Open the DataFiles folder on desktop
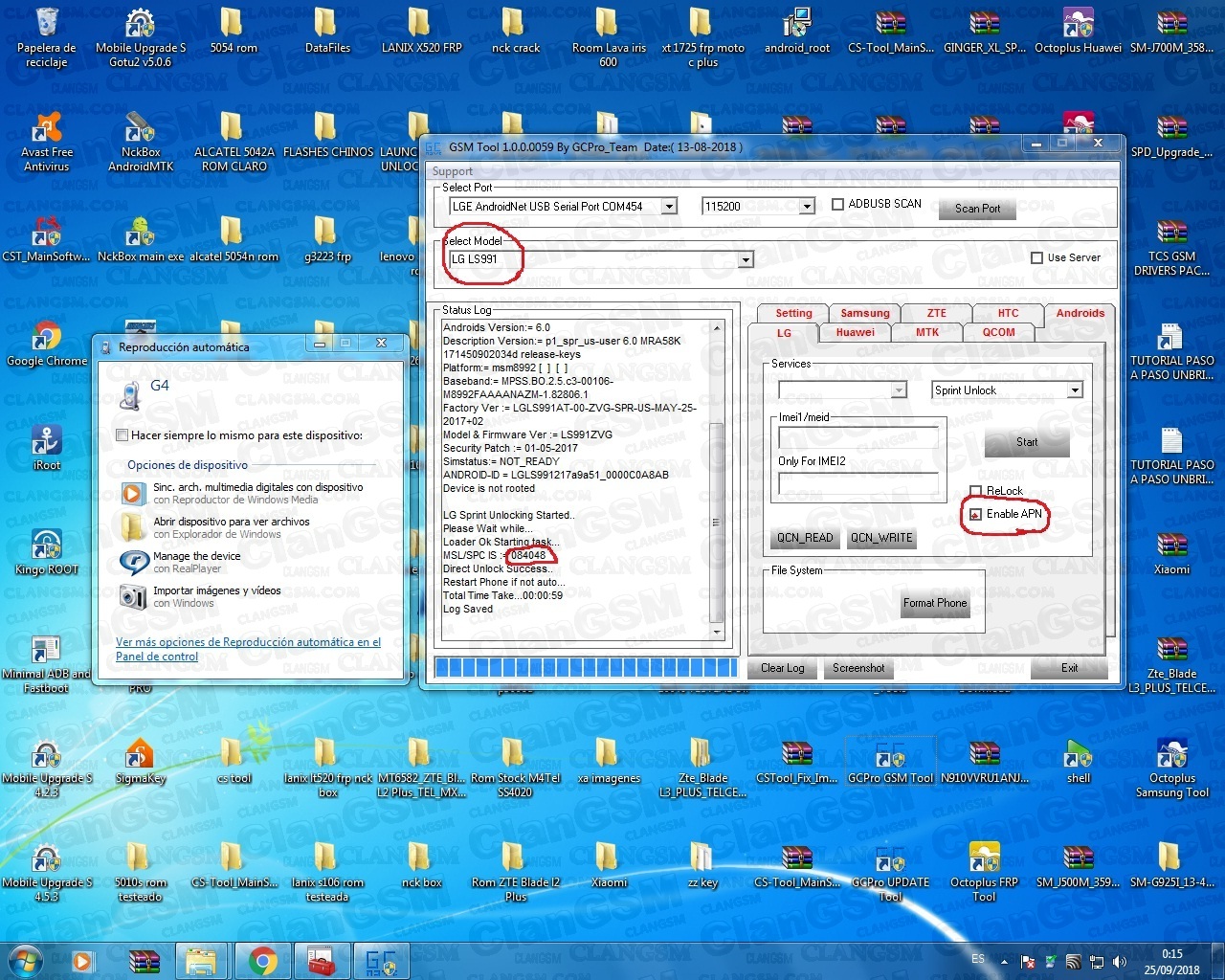Viewport: 1225px width, 980px height. [327, 32]
